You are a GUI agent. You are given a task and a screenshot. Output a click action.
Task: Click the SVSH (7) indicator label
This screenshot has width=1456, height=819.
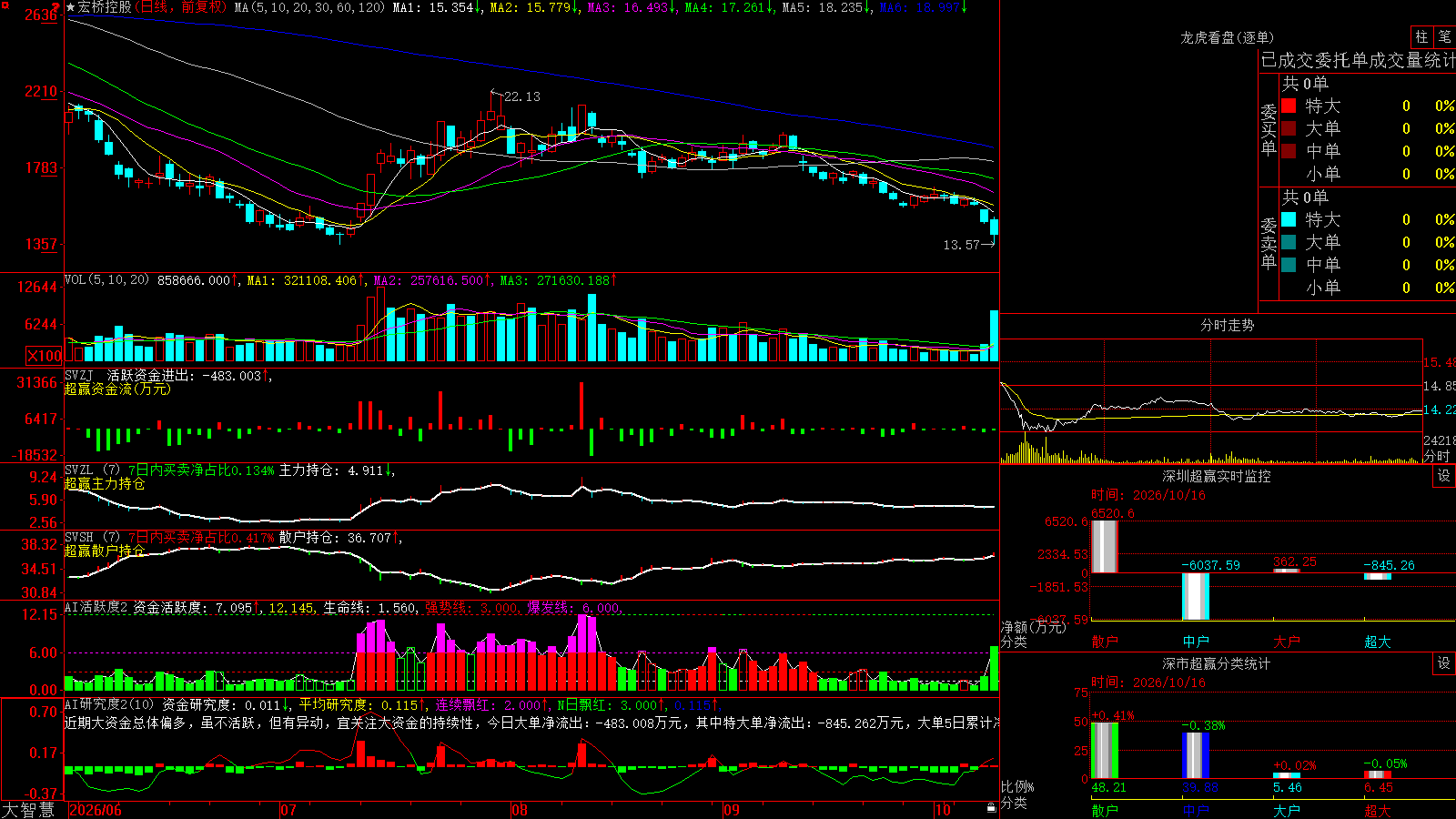[92, 538]
